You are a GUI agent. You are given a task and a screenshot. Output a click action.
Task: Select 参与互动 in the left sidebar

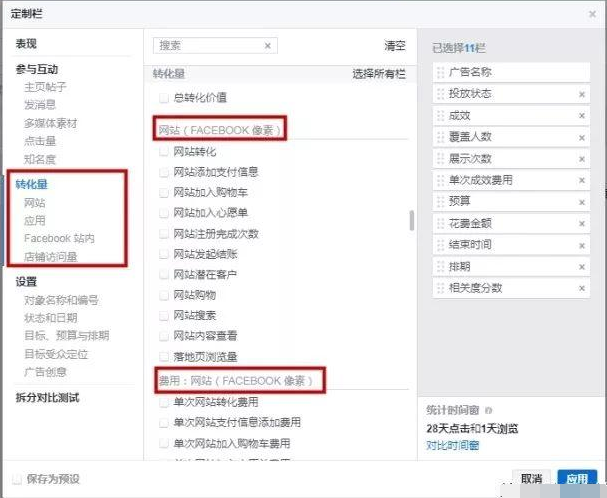(37, 69)
